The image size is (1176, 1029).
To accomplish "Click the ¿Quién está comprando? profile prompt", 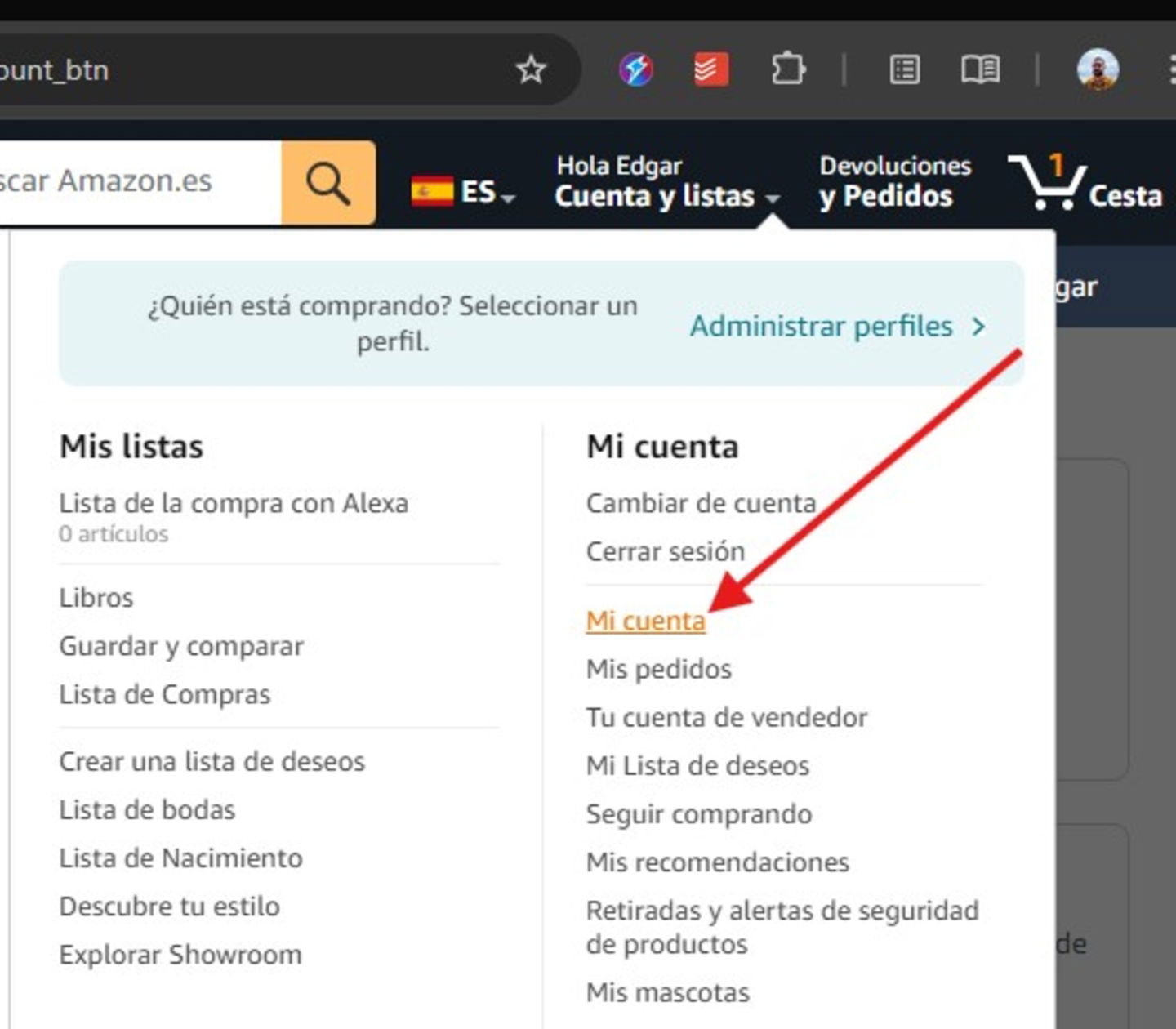I will pyautogui.click(x=393, y=323).
